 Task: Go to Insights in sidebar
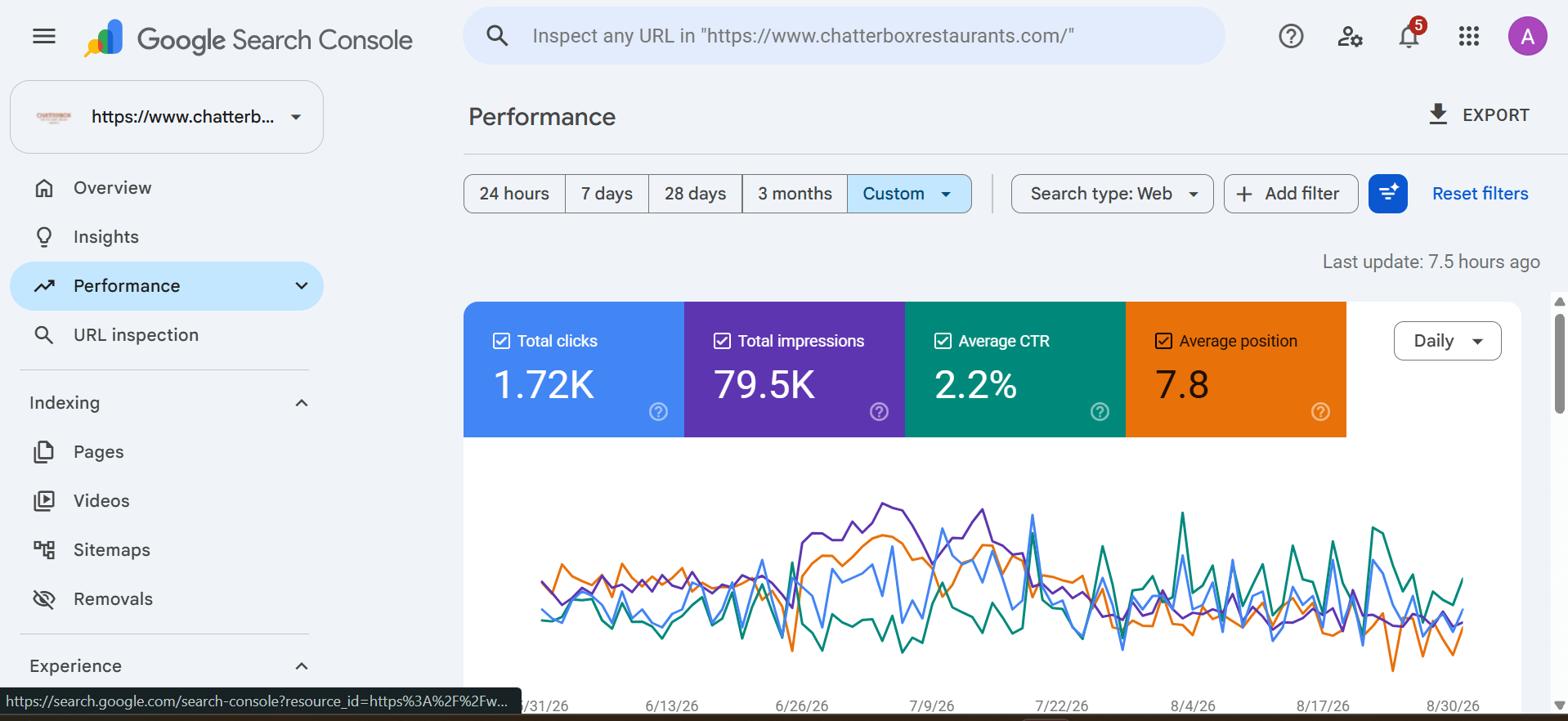[167, 237]
